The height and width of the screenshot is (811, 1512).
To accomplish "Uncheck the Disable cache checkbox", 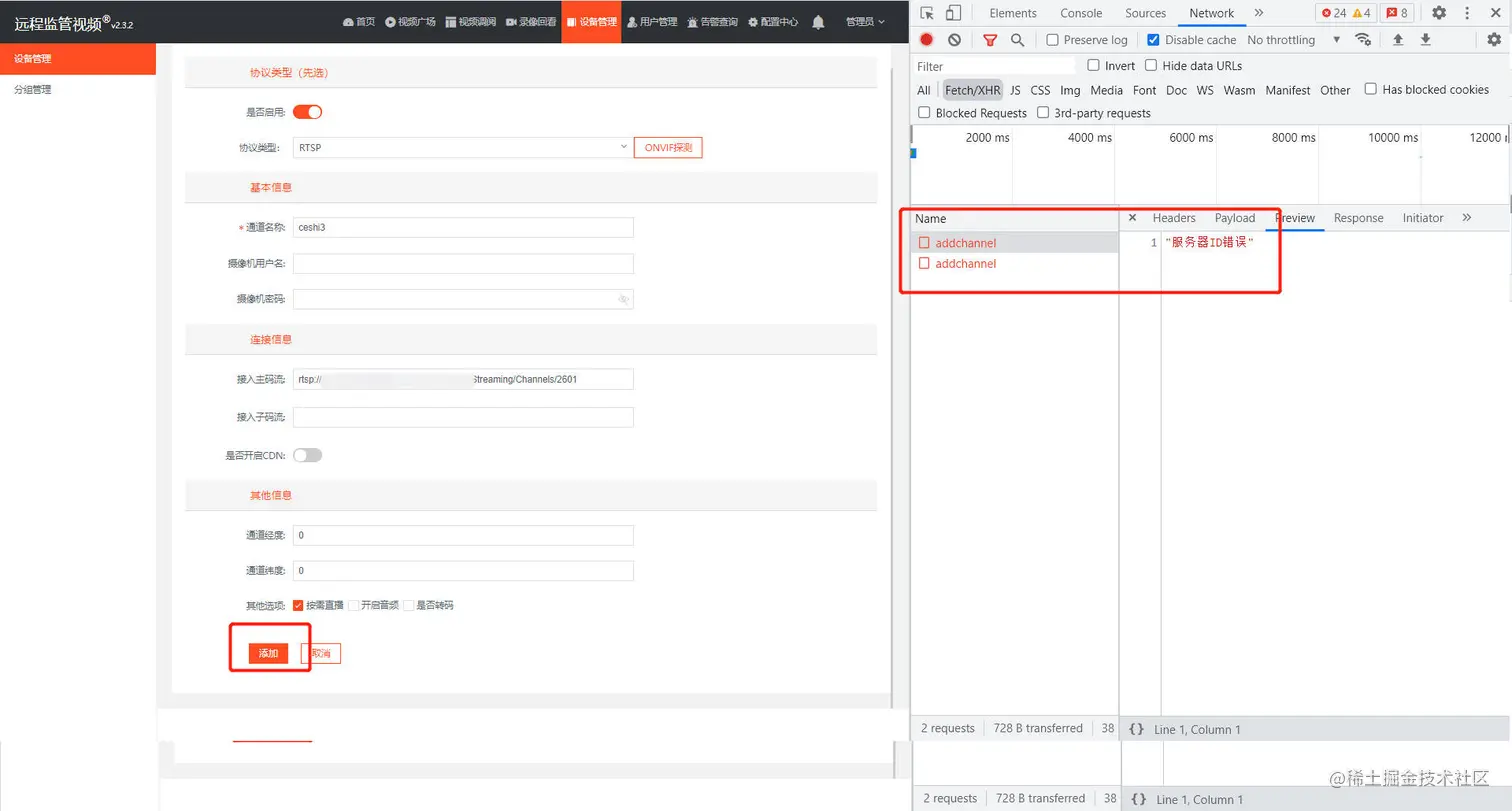I will (1153, 40).
